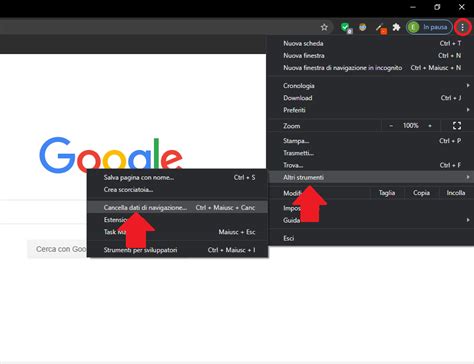Open 'Nuova finestra di navigazione in incognito'
The height and width of the screenshot is (364, 474).
coord(371,68)
